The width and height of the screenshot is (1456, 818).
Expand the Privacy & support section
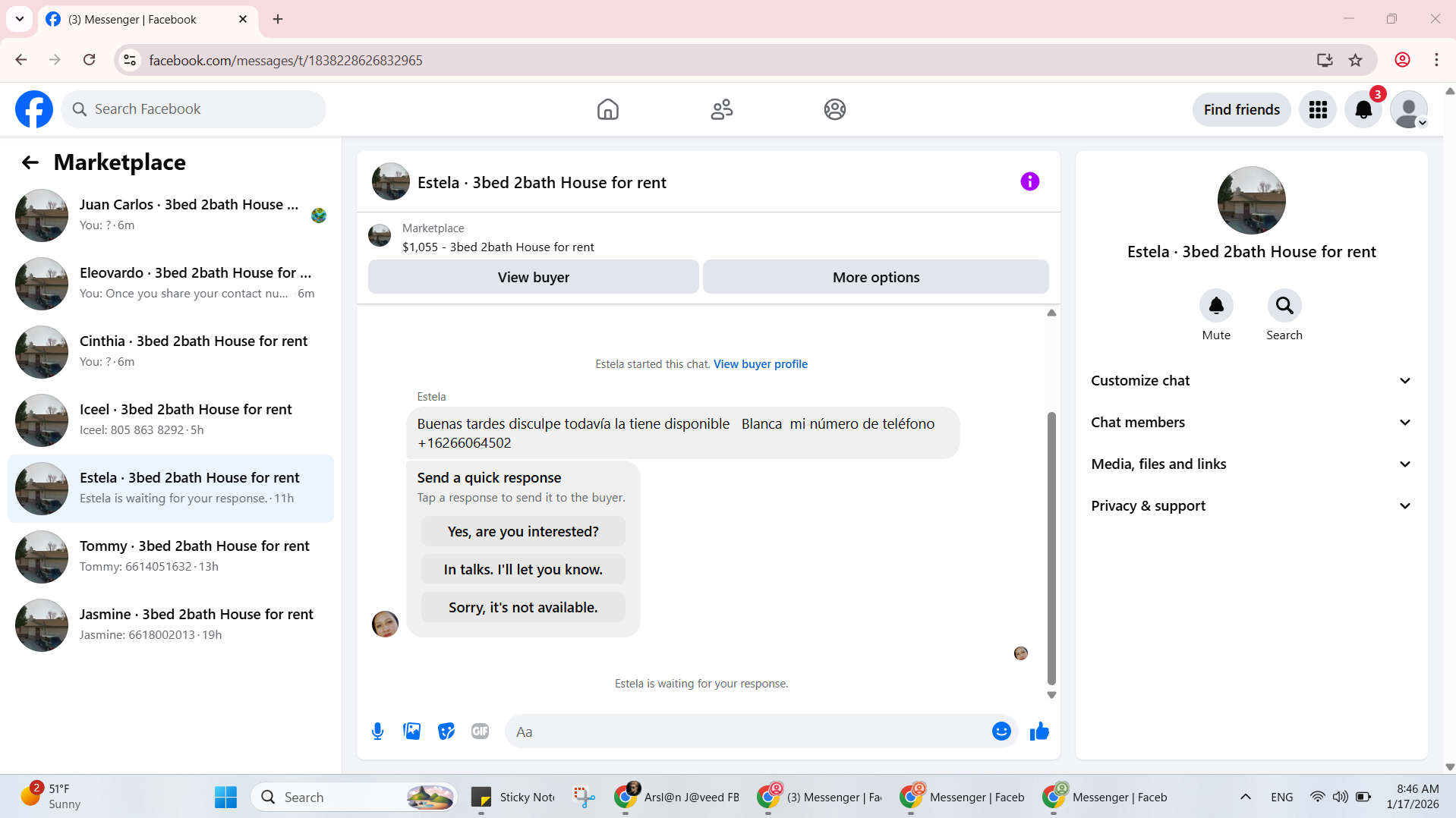(1252, 506)
